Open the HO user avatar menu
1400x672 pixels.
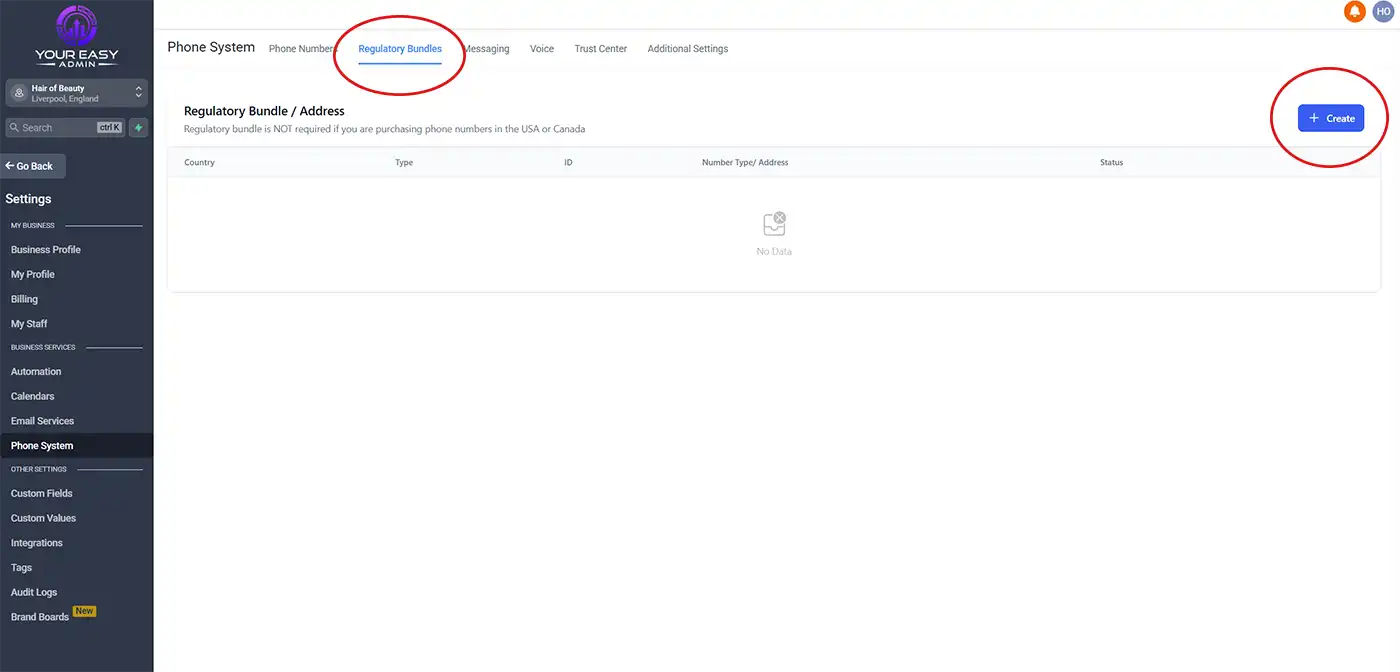[1384, 11]
